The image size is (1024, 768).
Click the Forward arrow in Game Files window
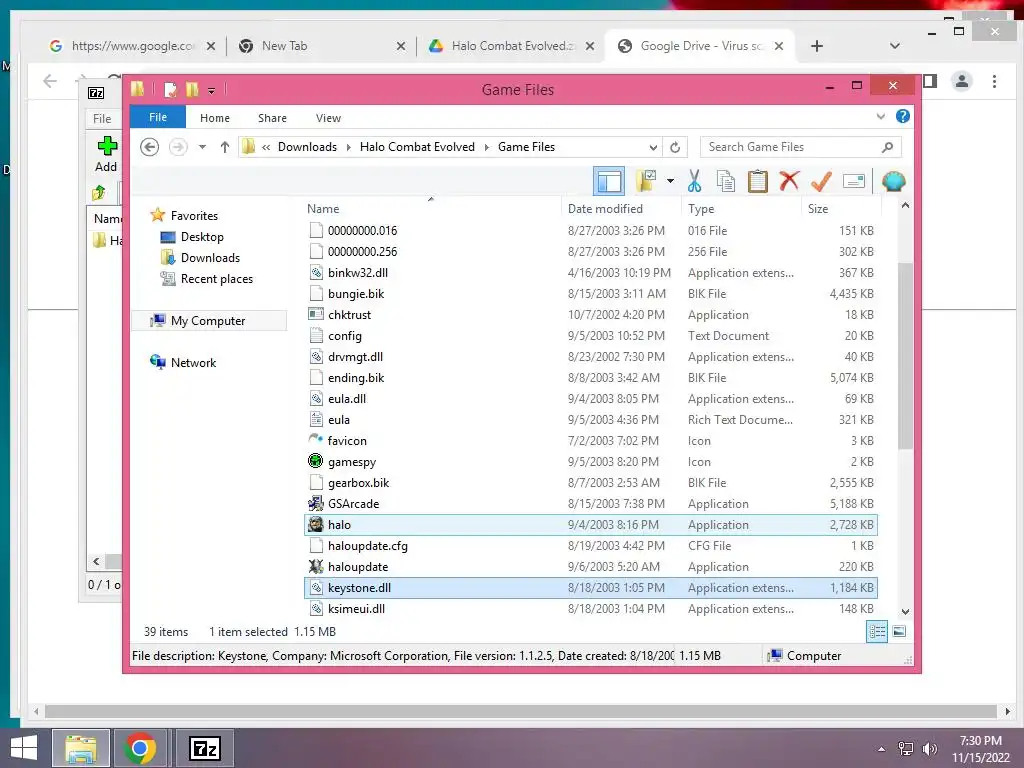[178, 147]
